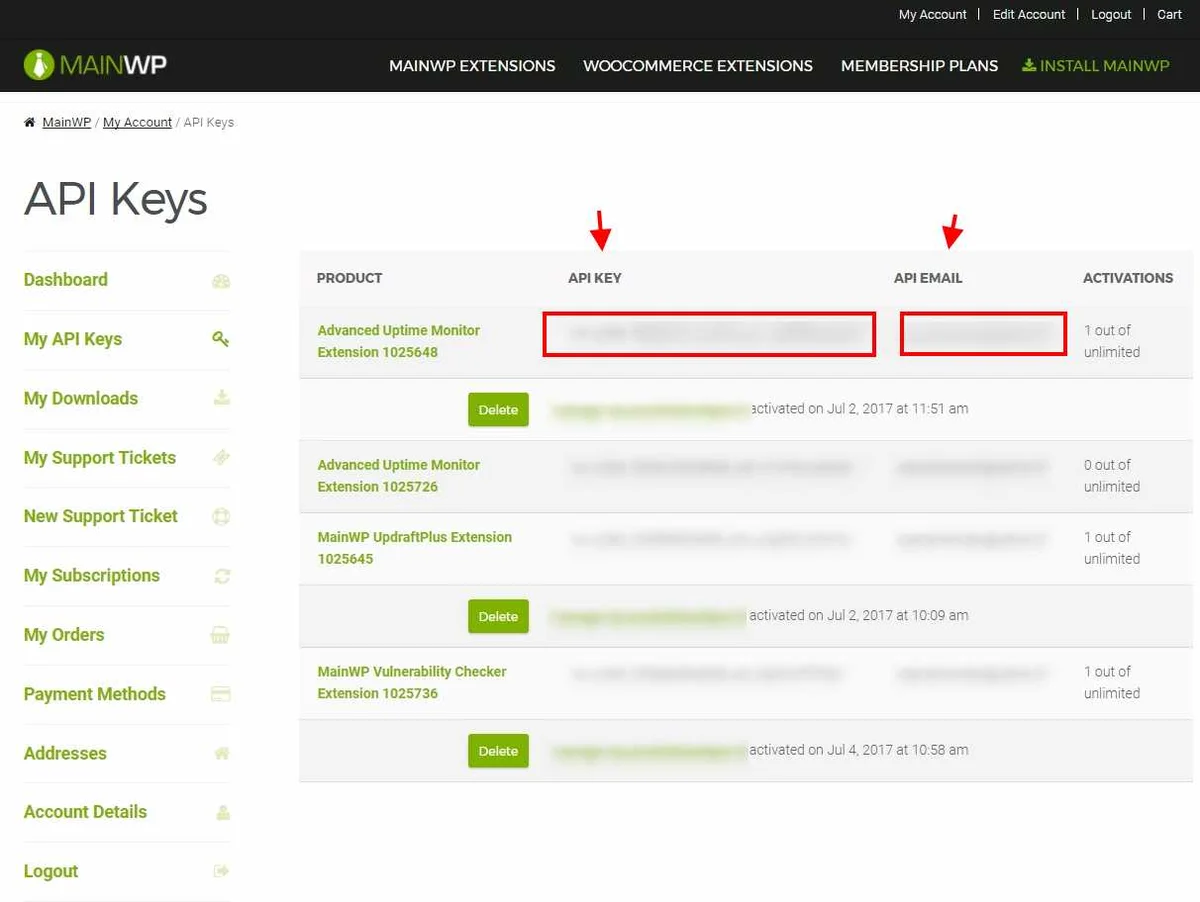Viewport: 1200px width, 902px height.
Task: Click the lifebuoy icon beside New Support Ticket
Action: [x=221, y=517]
